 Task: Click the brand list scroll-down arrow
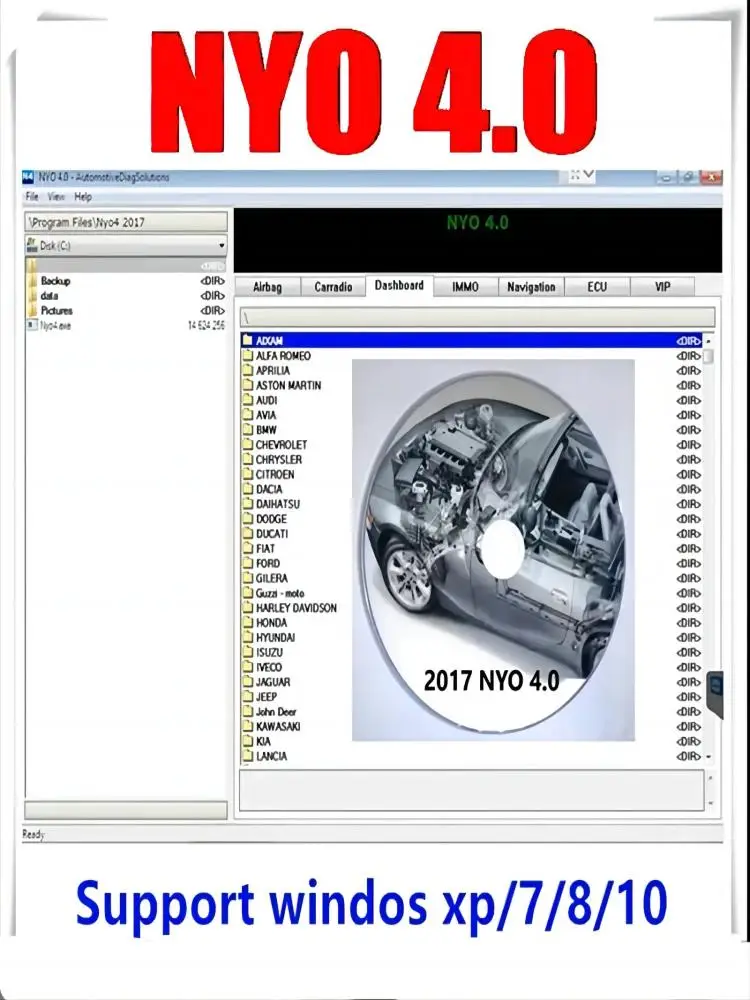(x=709, y=756)
